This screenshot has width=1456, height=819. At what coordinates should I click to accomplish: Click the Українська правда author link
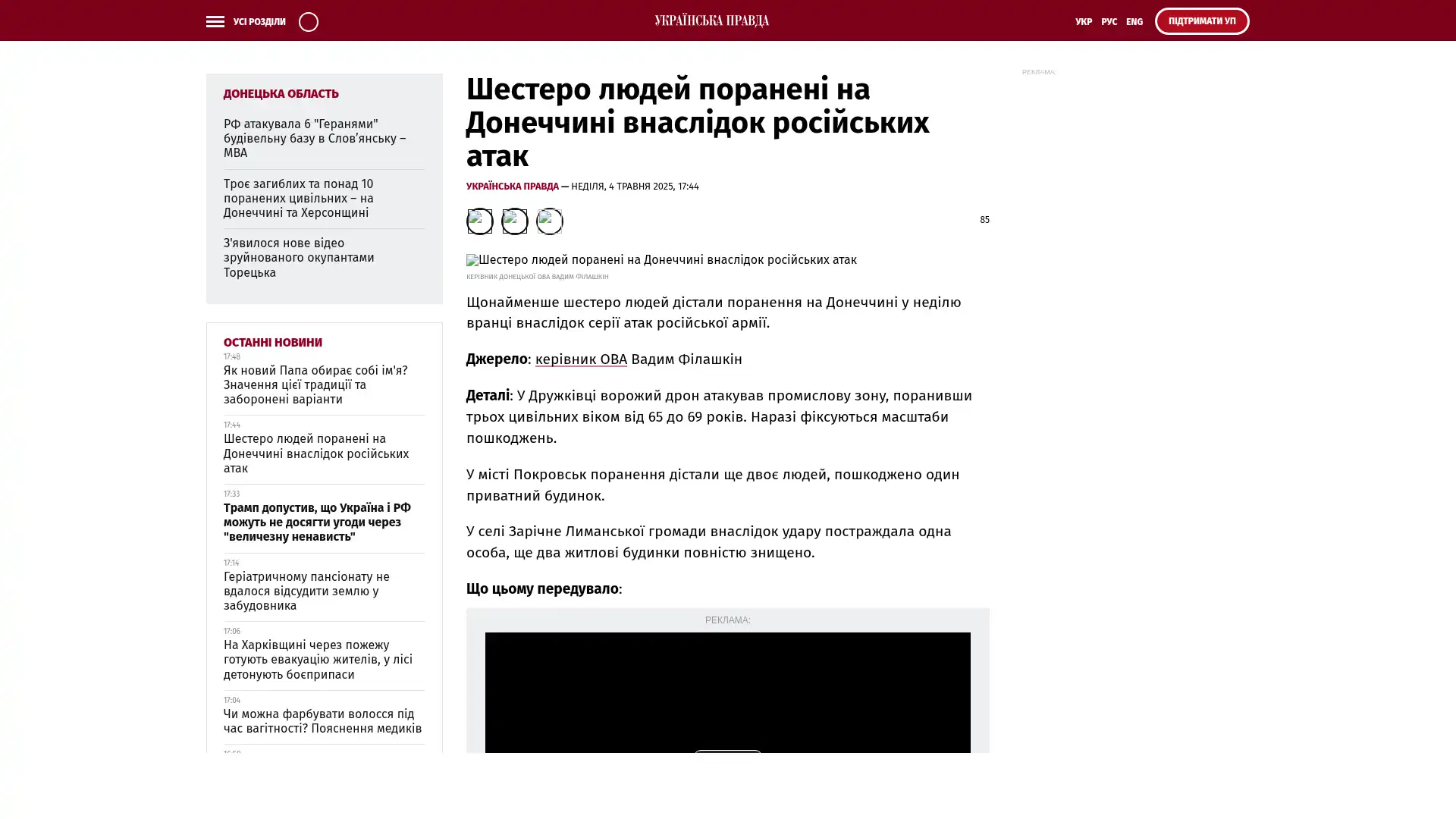coord(512,187)
